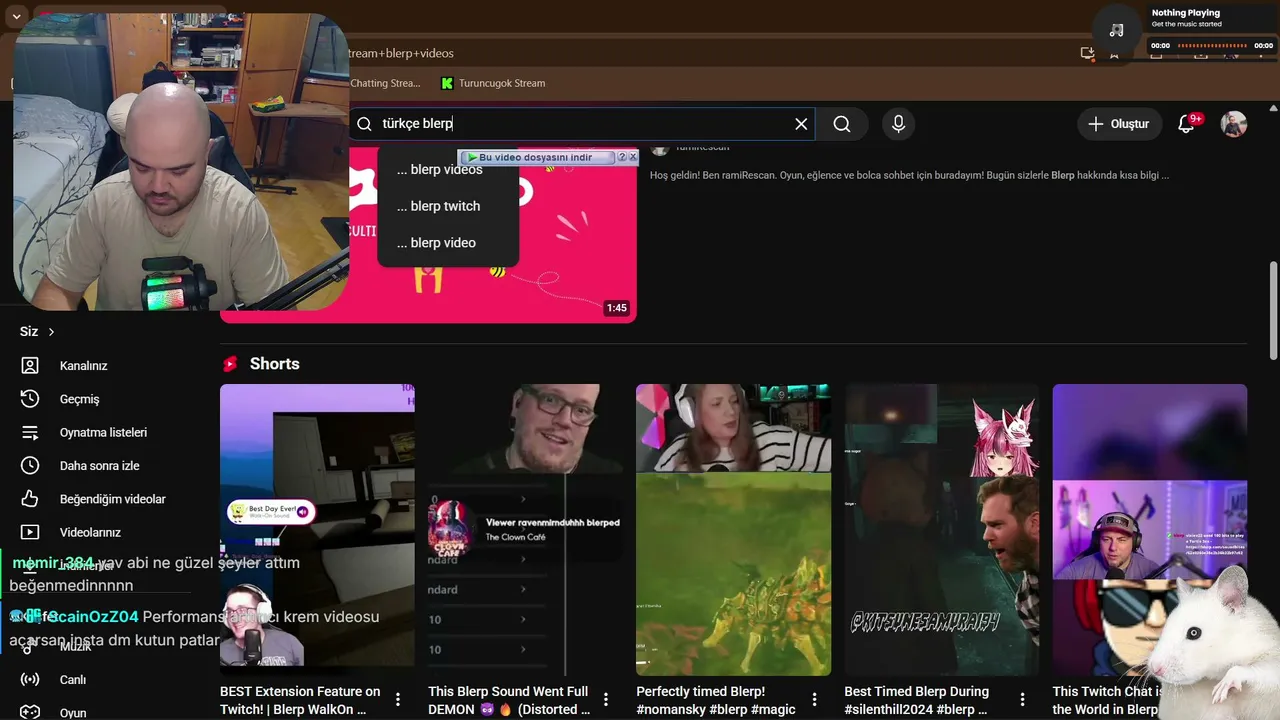
Task: Click the Beğendiğim videolar thumbs-up icon
Action: coord(30,499)
